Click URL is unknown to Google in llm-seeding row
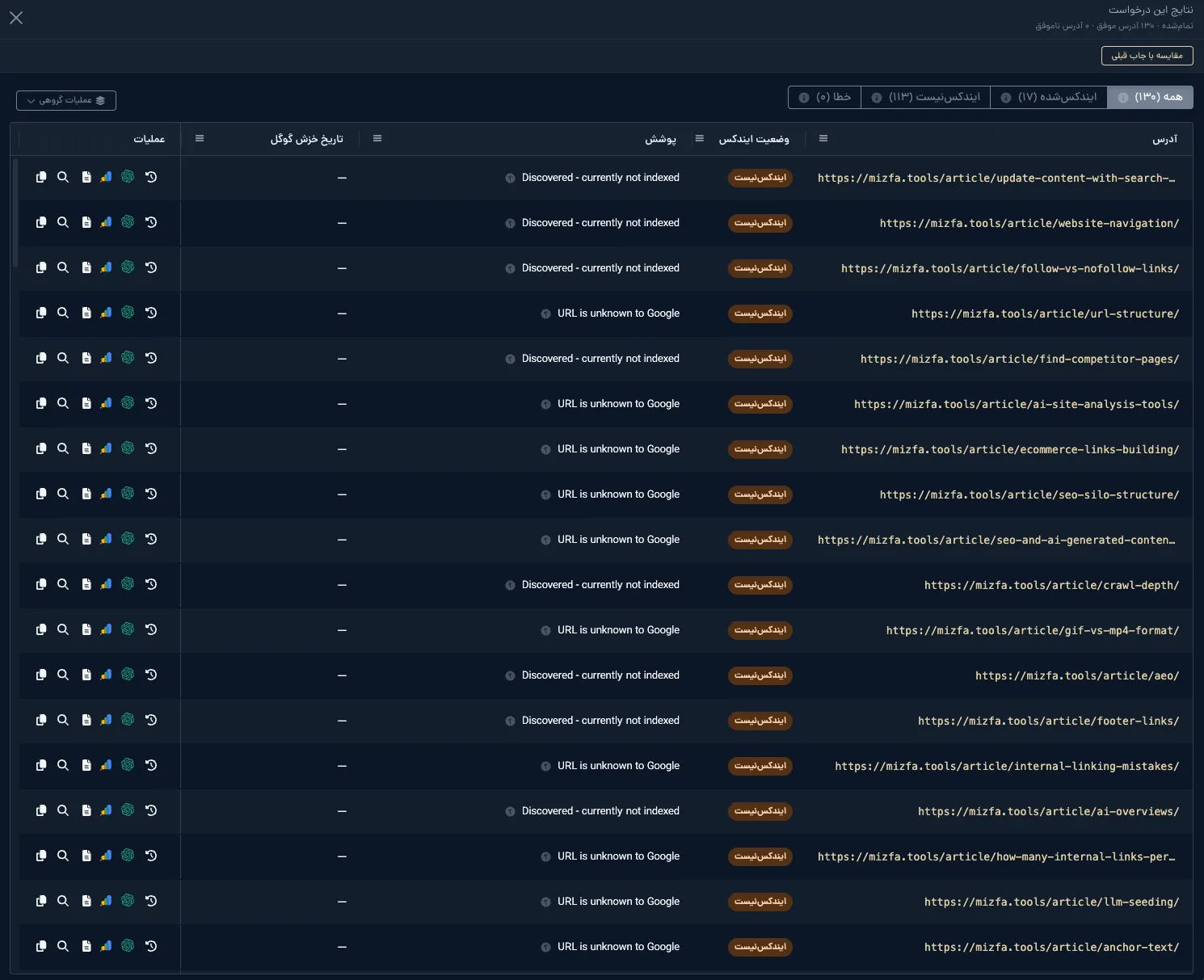 [x=618, y=902]
